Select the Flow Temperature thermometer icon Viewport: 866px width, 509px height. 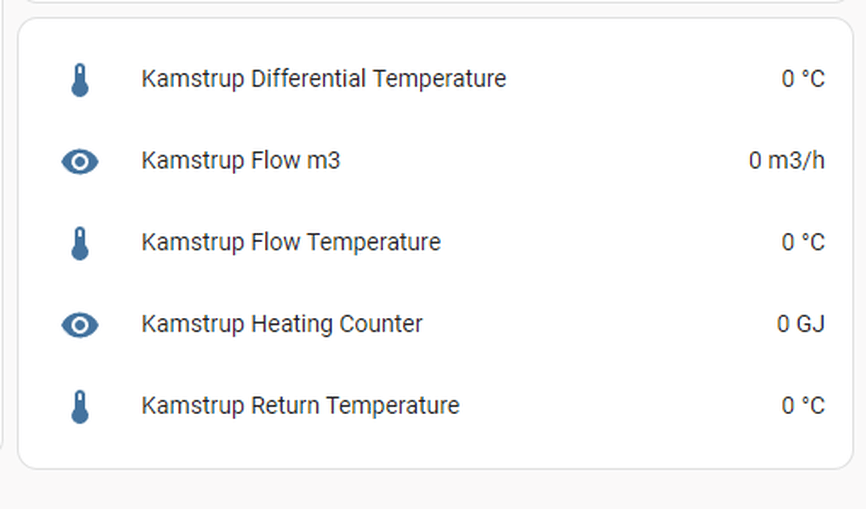80,243
